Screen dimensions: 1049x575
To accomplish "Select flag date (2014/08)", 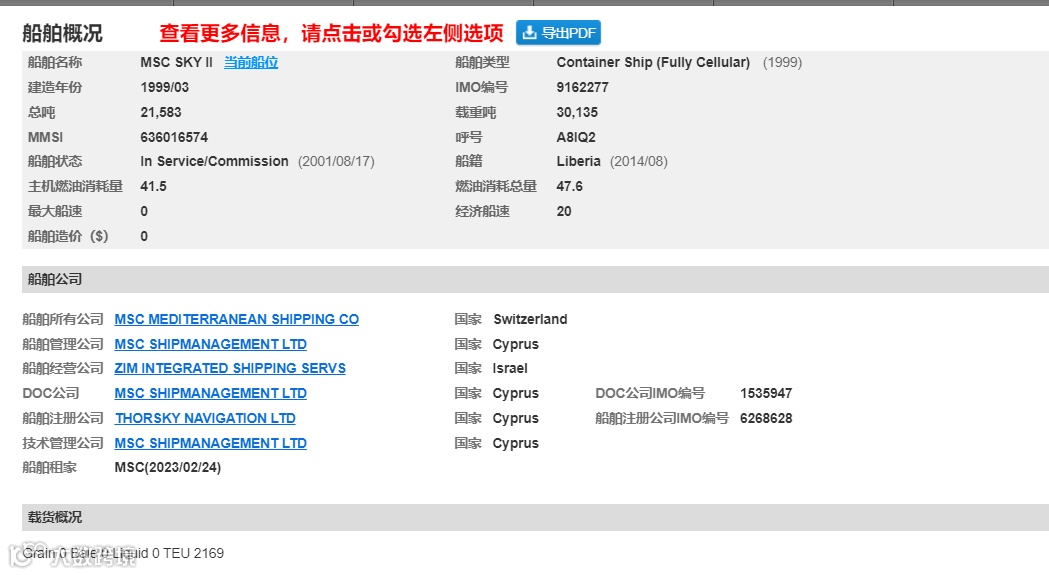I will [x=639, y=161].
